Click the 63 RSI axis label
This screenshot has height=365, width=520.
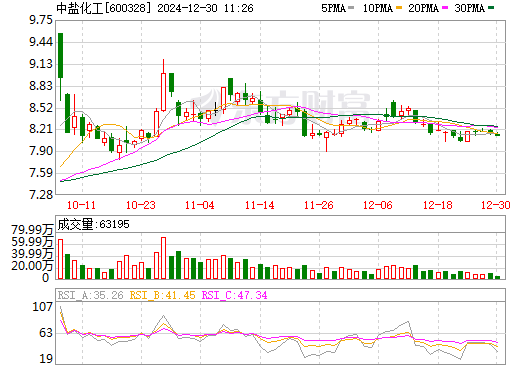pyautogui.click(x=46, y=333)
